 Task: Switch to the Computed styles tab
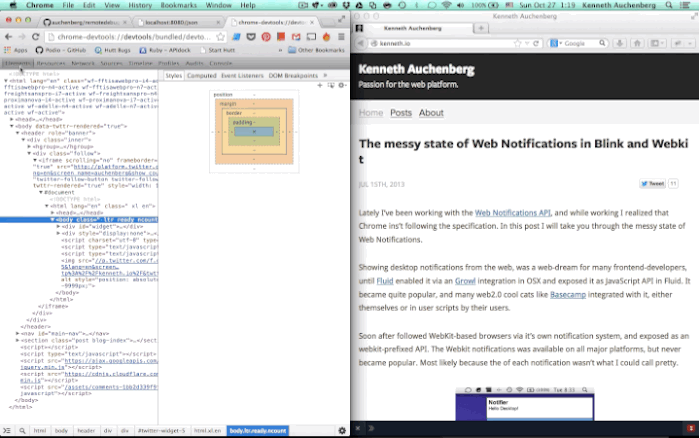(202, 75)
